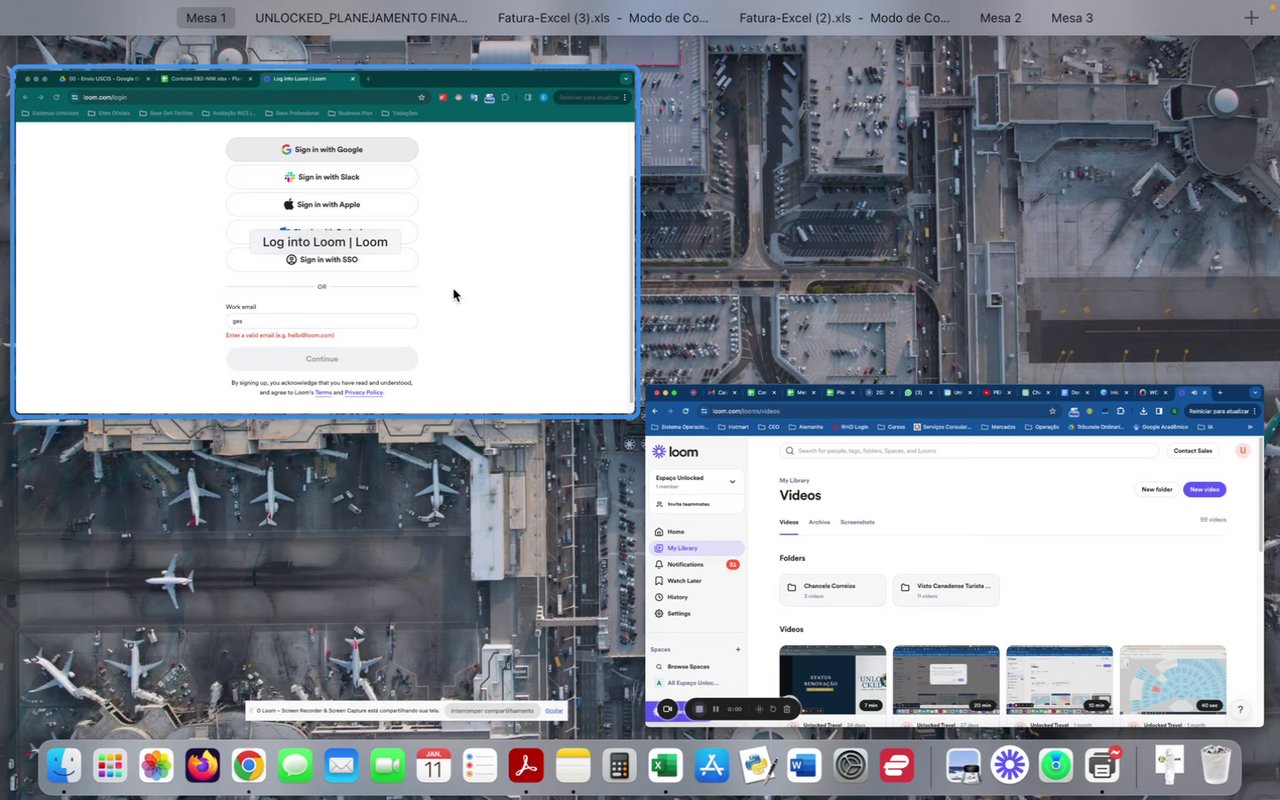Click Contact Sales button
Viewport: 1280px width, 800px height.
(x=1192, y=451)
